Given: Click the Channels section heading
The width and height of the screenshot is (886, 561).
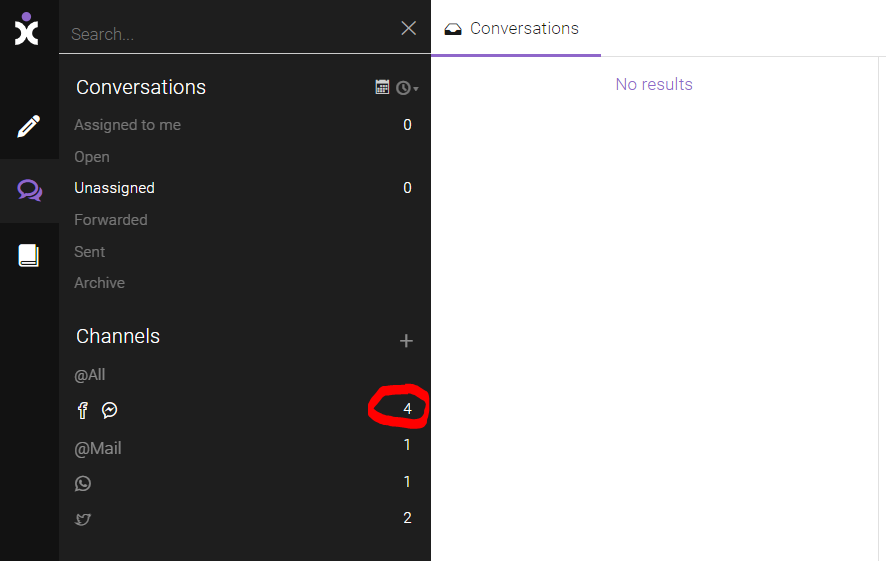Looking at the screenshot, I should pyautogui.click(x=118, y=336).
